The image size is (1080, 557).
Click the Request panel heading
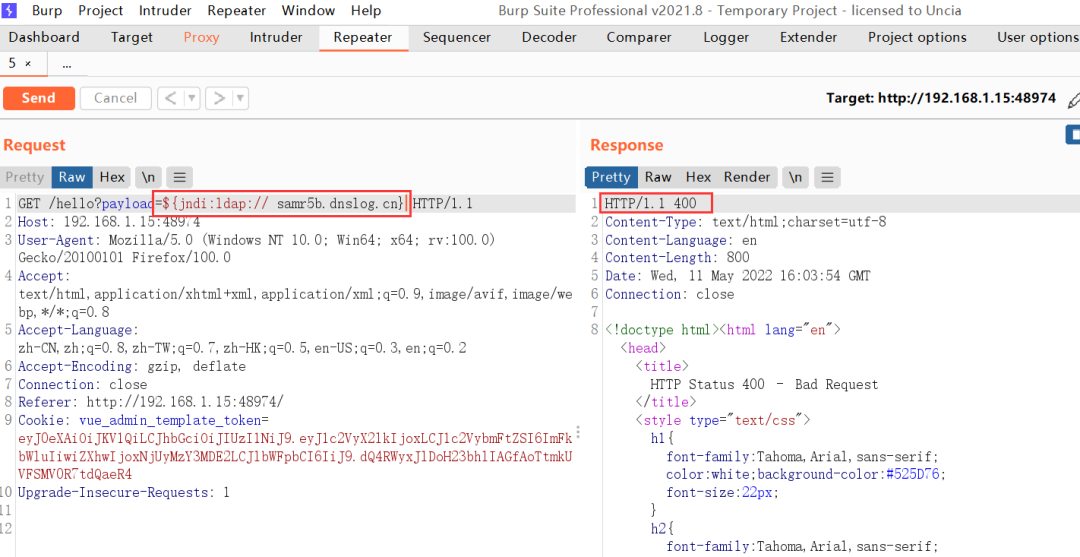pyautogui.click(x=34, y=145)
